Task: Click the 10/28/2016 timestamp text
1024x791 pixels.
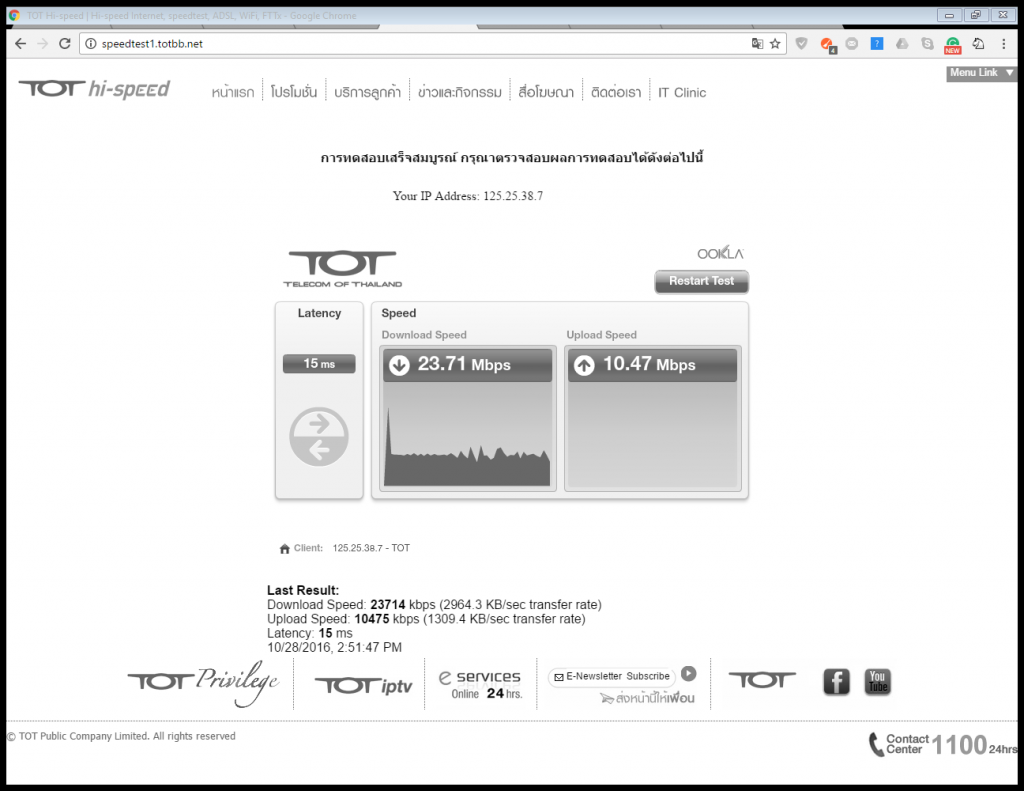Action: point(334,647)
